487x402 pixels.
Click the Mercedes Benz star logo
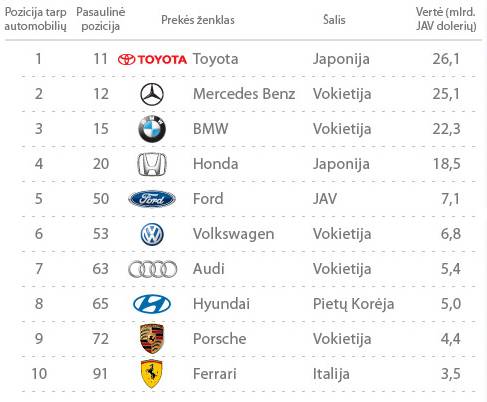point(152,94)
